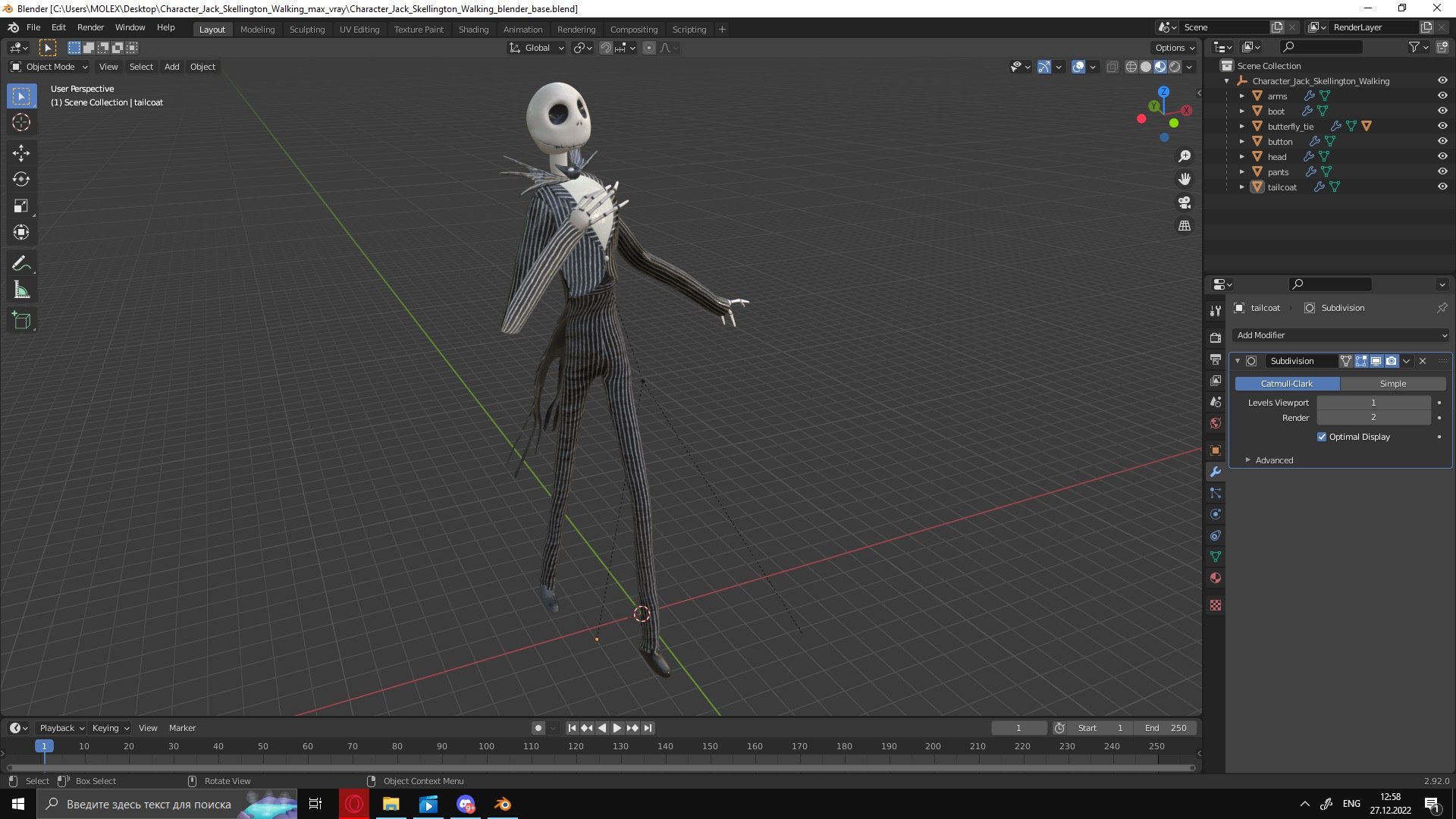Enable wireframe viewport shading
Viewport: 1456px width, 819px height.
click(1131, 67)
